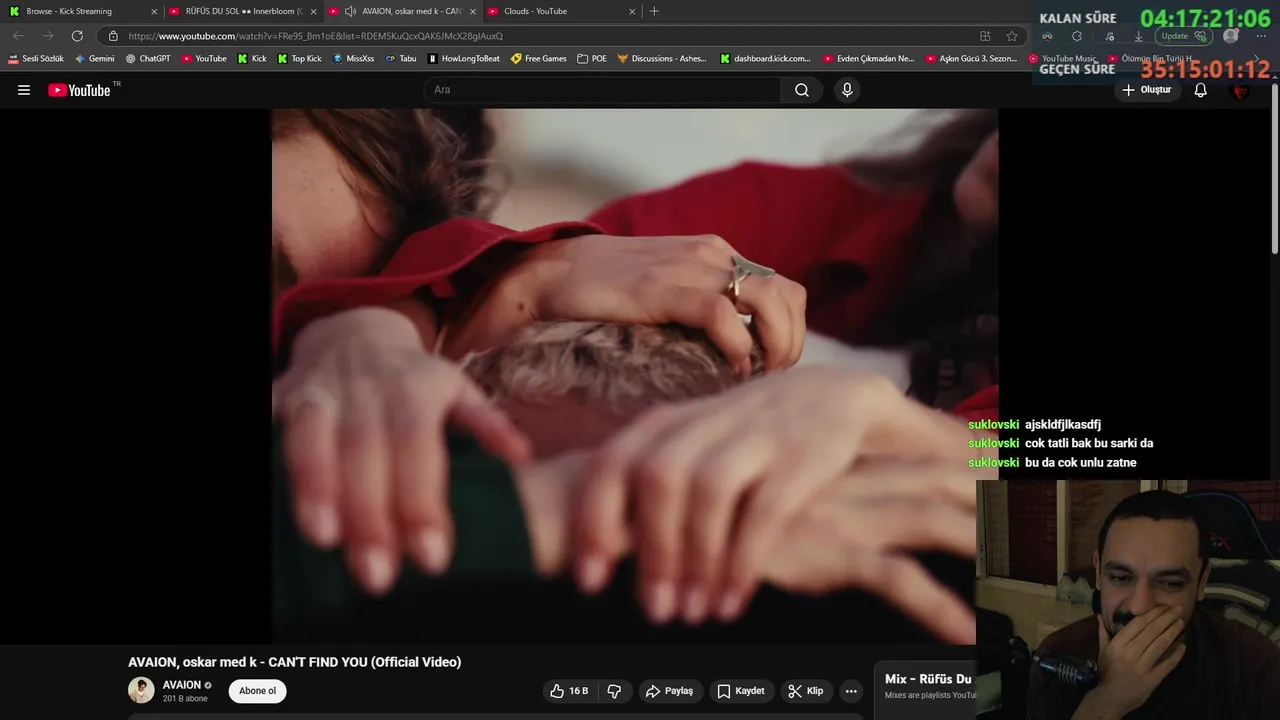Click the search magnifier button

pos(802,90)
